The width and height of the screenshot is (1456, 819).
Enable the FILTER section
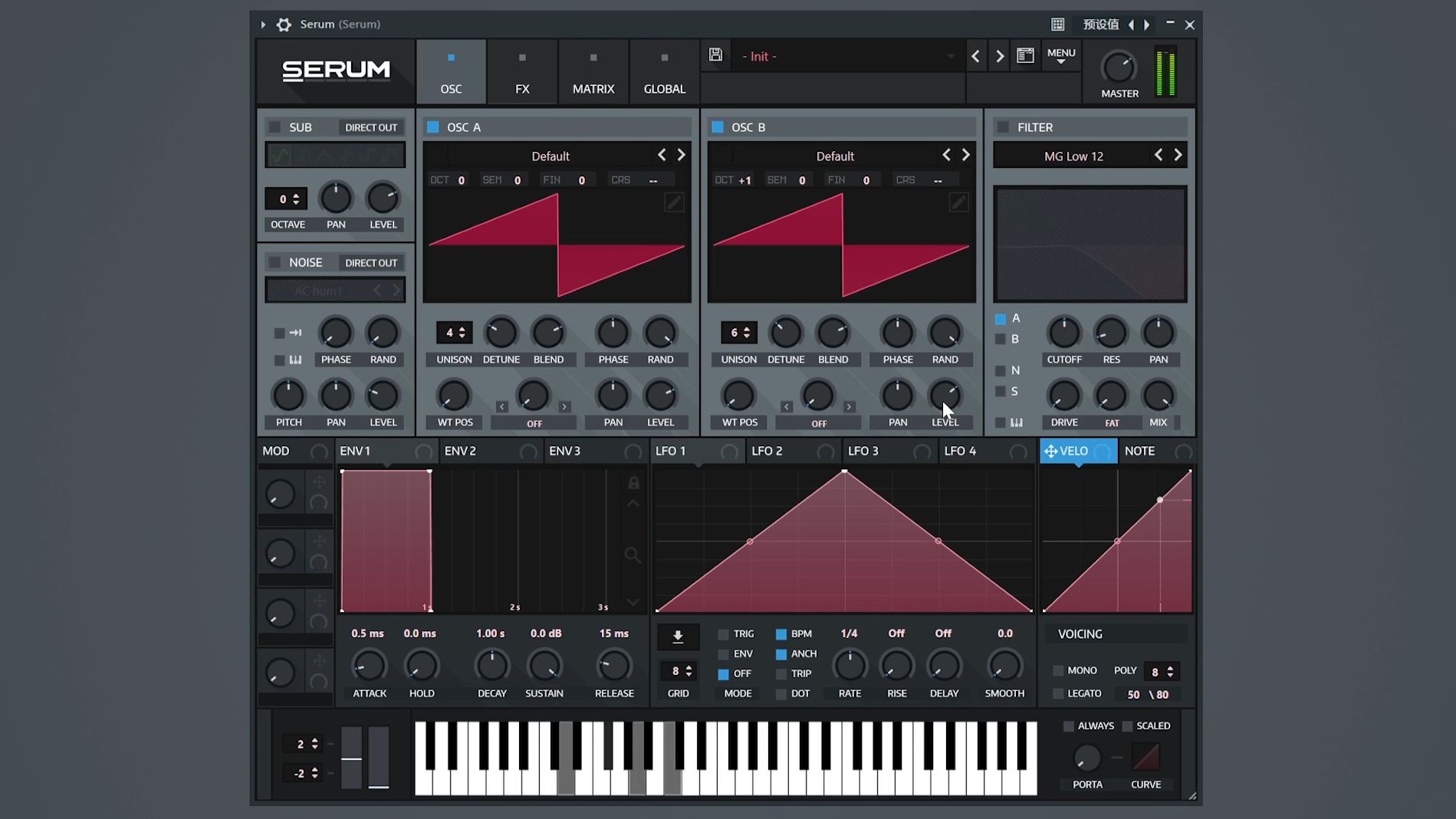click(1002, 127)
